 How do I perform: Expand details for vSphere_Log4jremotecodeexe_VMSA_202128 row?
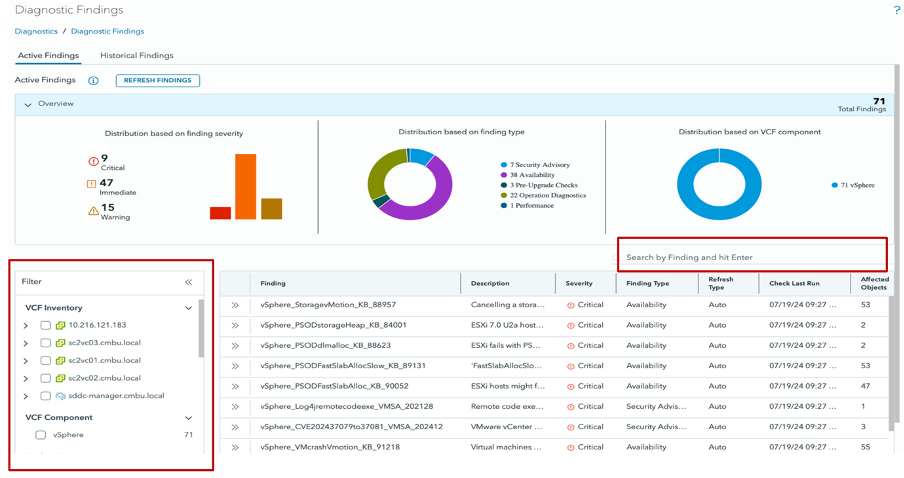coord(236,406)
